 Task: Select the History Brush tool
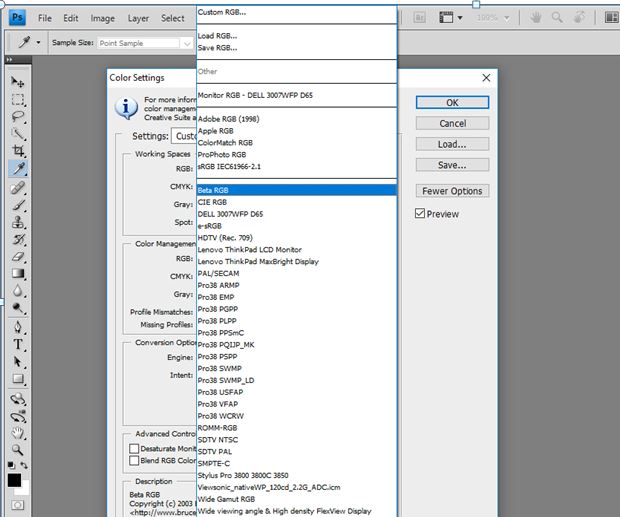coord(17,240)
